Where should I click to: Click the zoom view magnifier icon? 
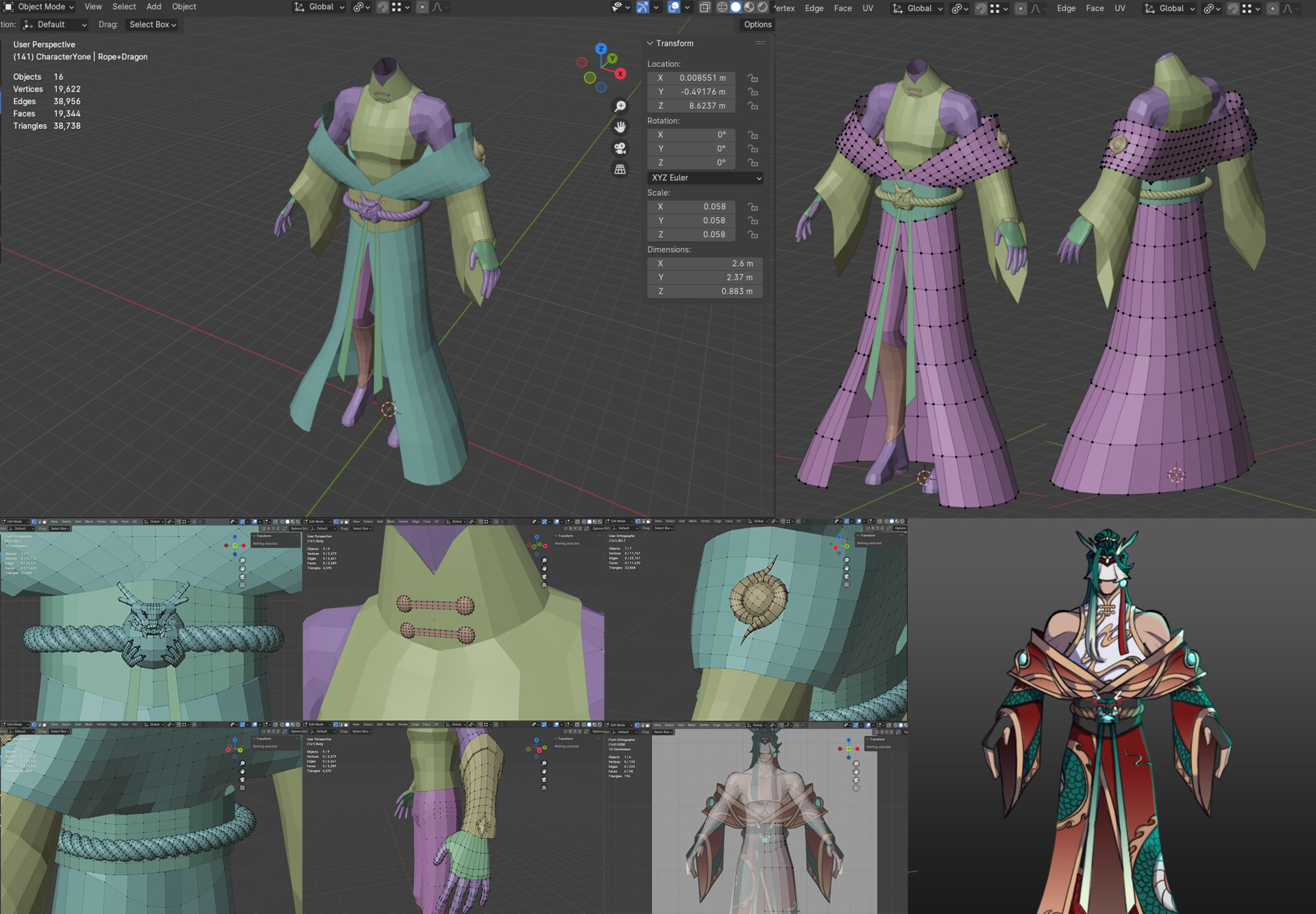(x=620, y=106)
